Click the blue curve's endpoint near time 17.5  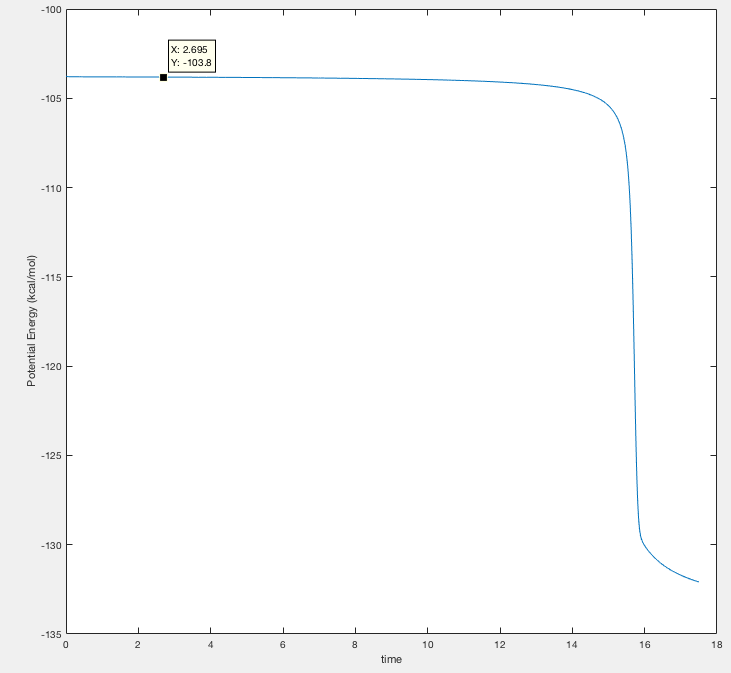coord(698,581)
